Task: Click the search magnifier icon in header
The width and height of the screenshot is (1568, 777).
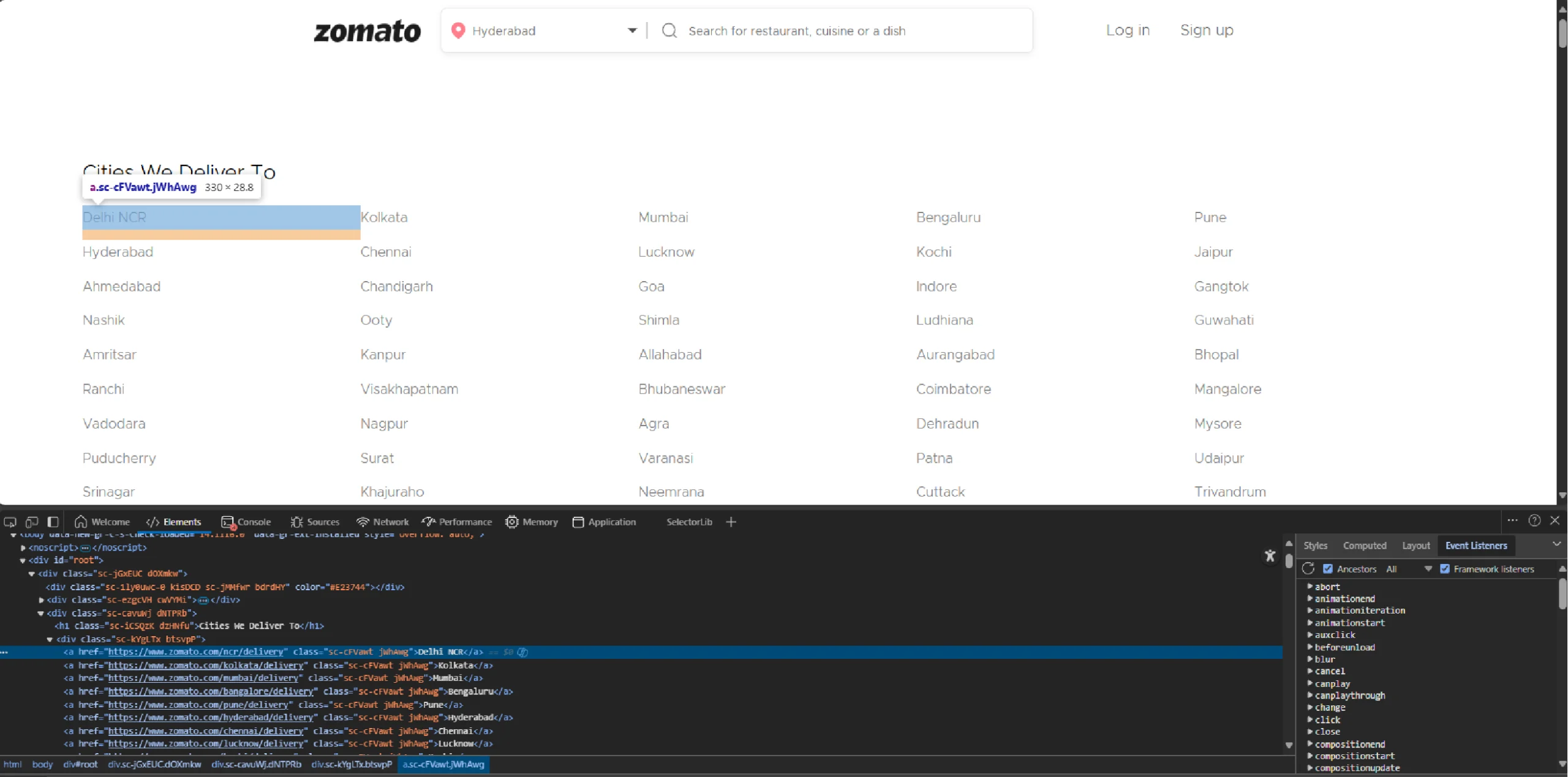Action: pyautogui.click(x=669, y=31)
